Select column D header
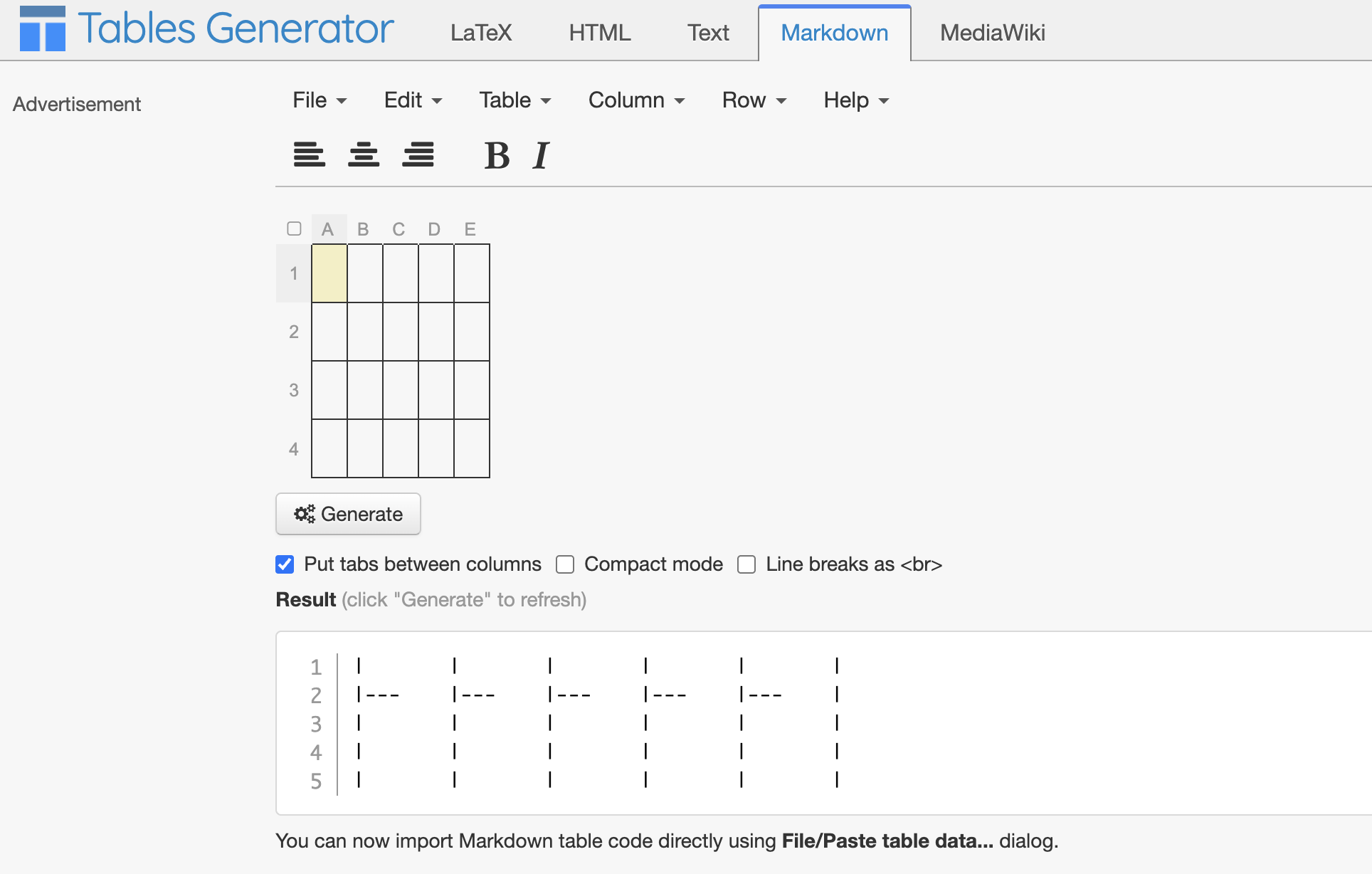 [x=435, y=229]
